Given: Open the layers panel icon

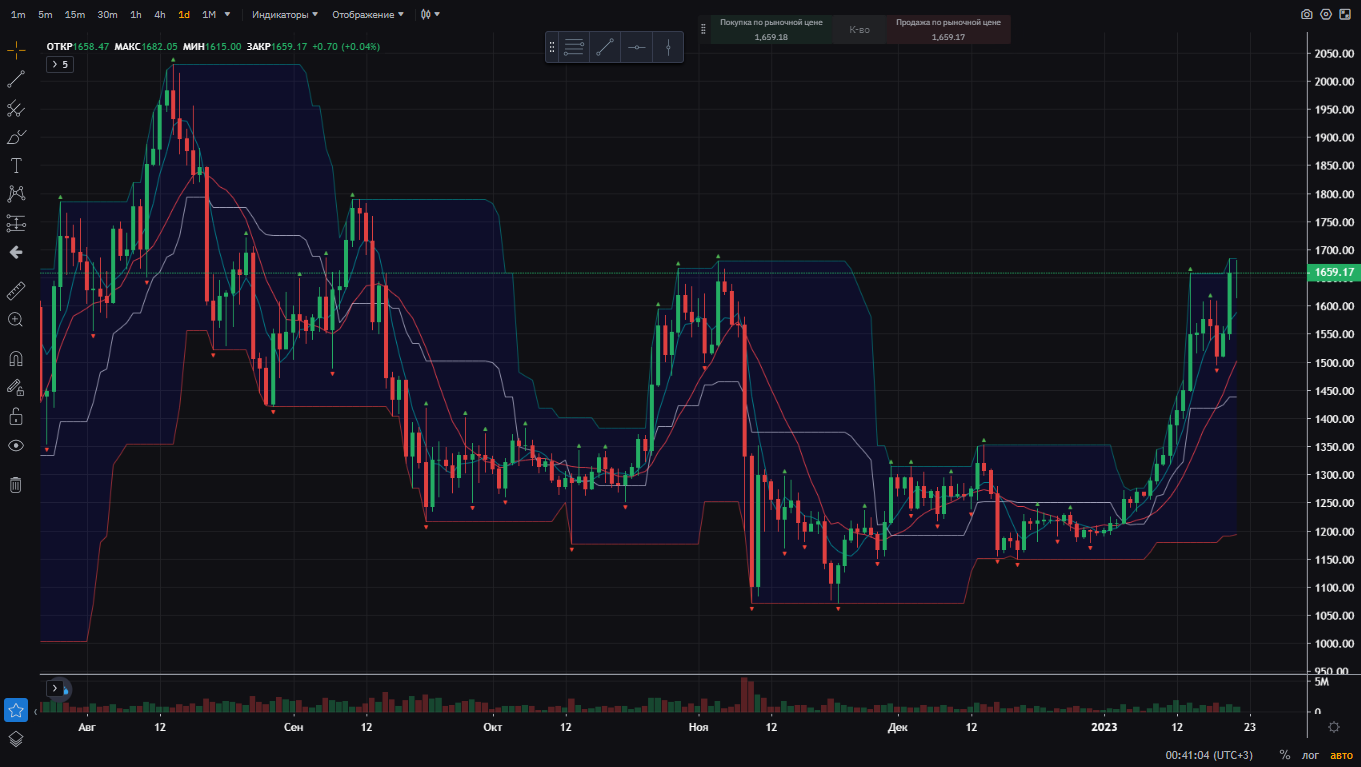Looking at the screenshot, I should (16, 740).
